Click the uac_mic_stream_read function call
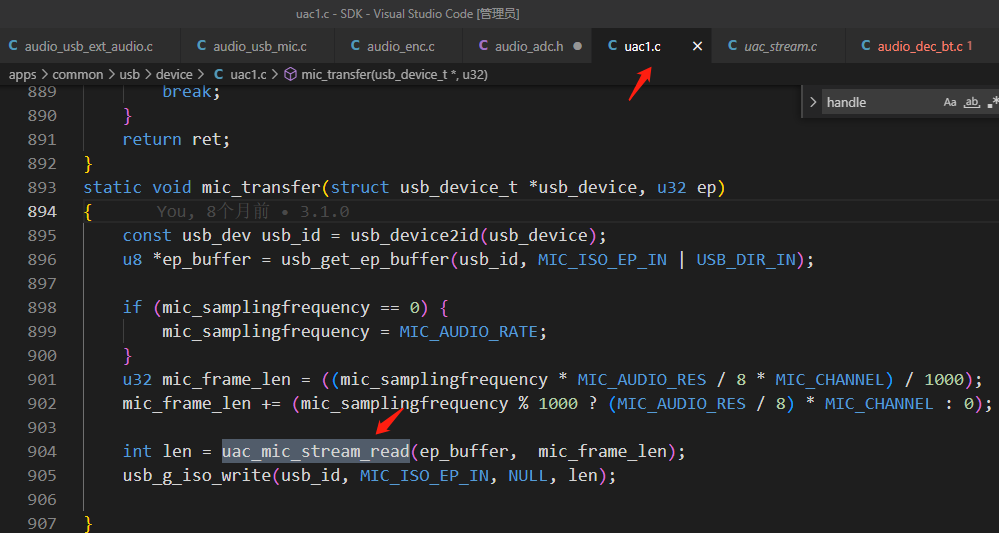The image size is (999, 533). [x=315, y=451]
